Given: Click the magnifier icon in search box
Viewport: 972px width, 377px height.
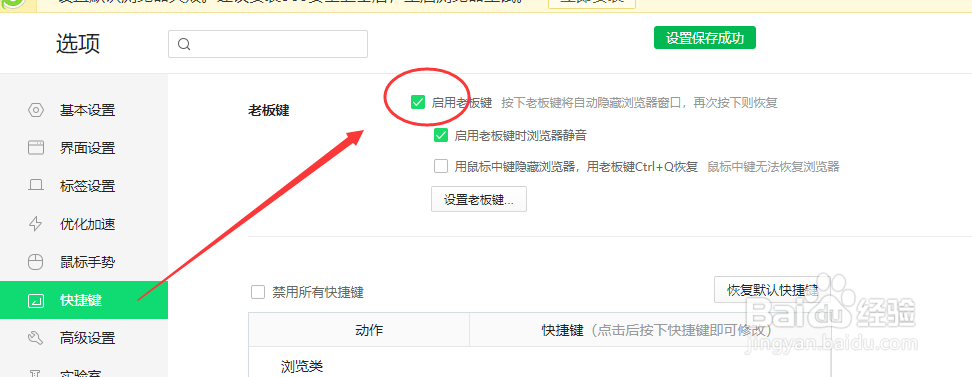Looking at the screenshot, I should [x=183, y=44].
